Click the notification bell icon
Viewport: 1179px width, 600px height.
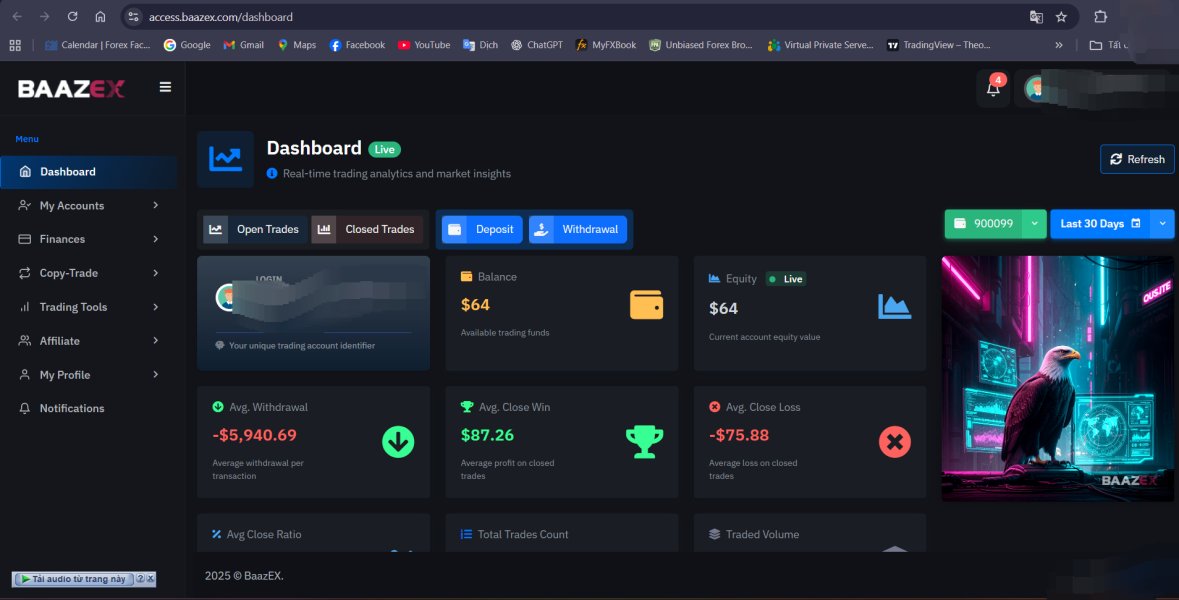[x=993, y=89]
